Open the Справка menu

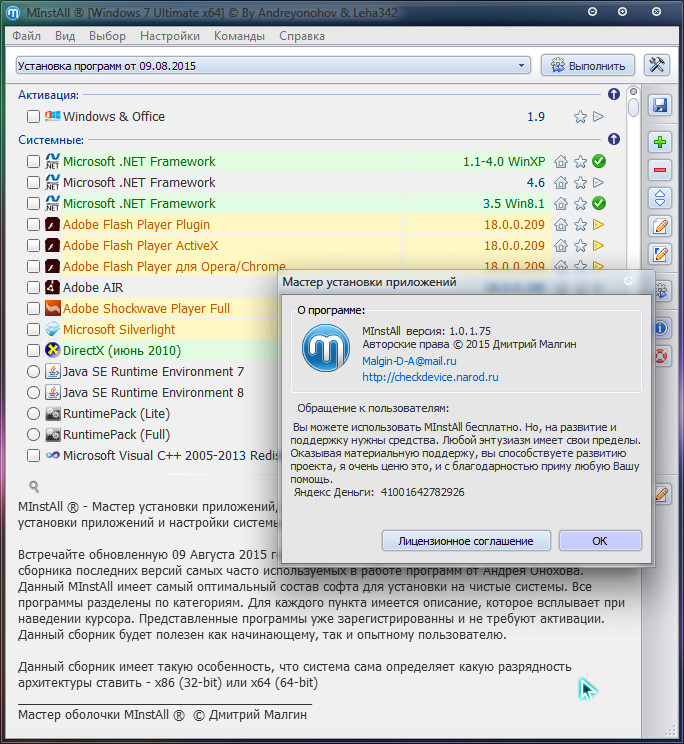302,36
